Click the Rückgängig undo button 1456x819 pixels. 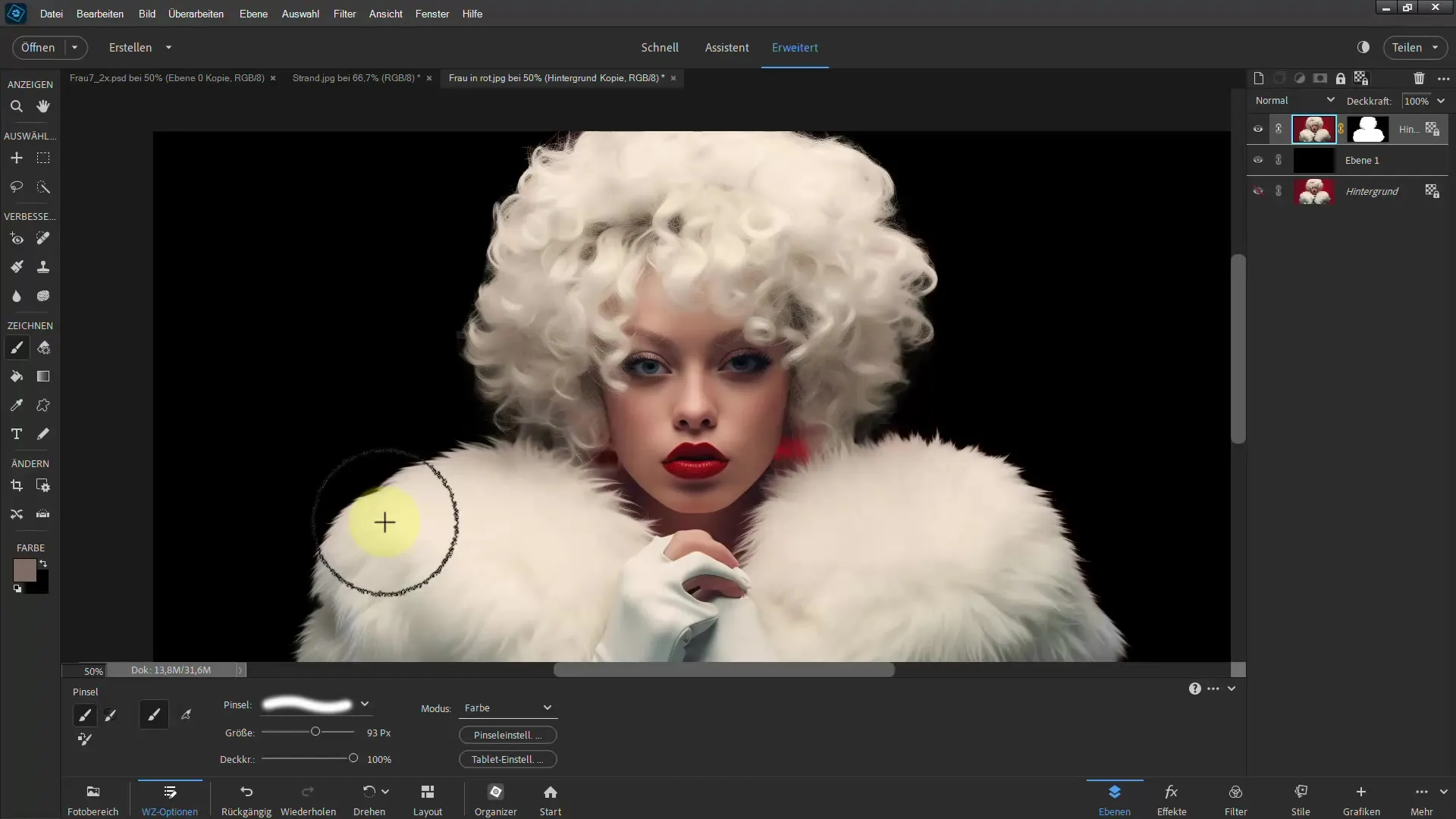pos(246,800)
